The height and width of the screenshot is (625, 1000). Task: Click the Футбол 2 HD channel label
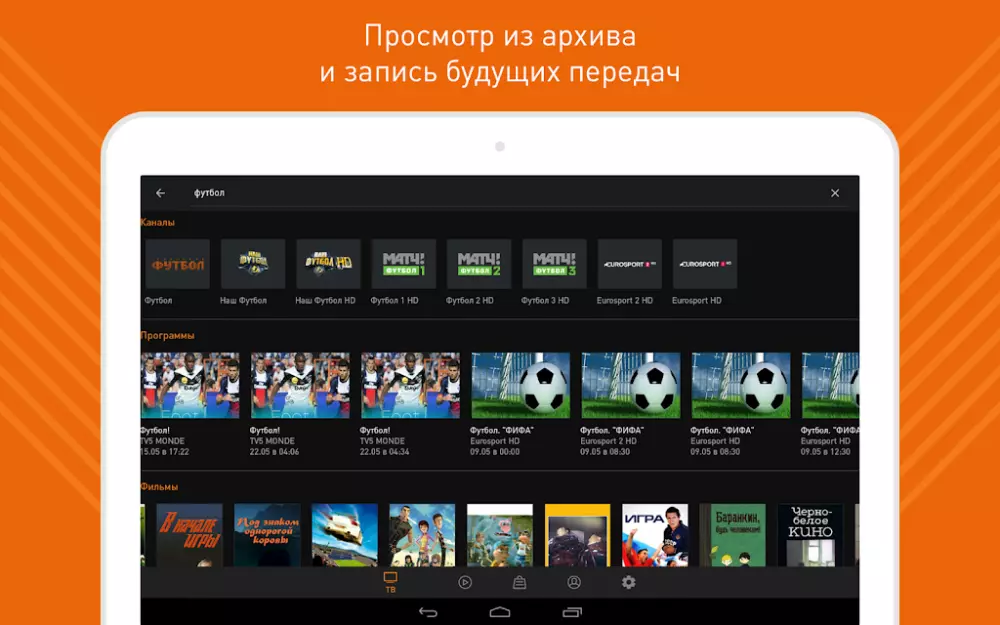(x=470, y=300)
